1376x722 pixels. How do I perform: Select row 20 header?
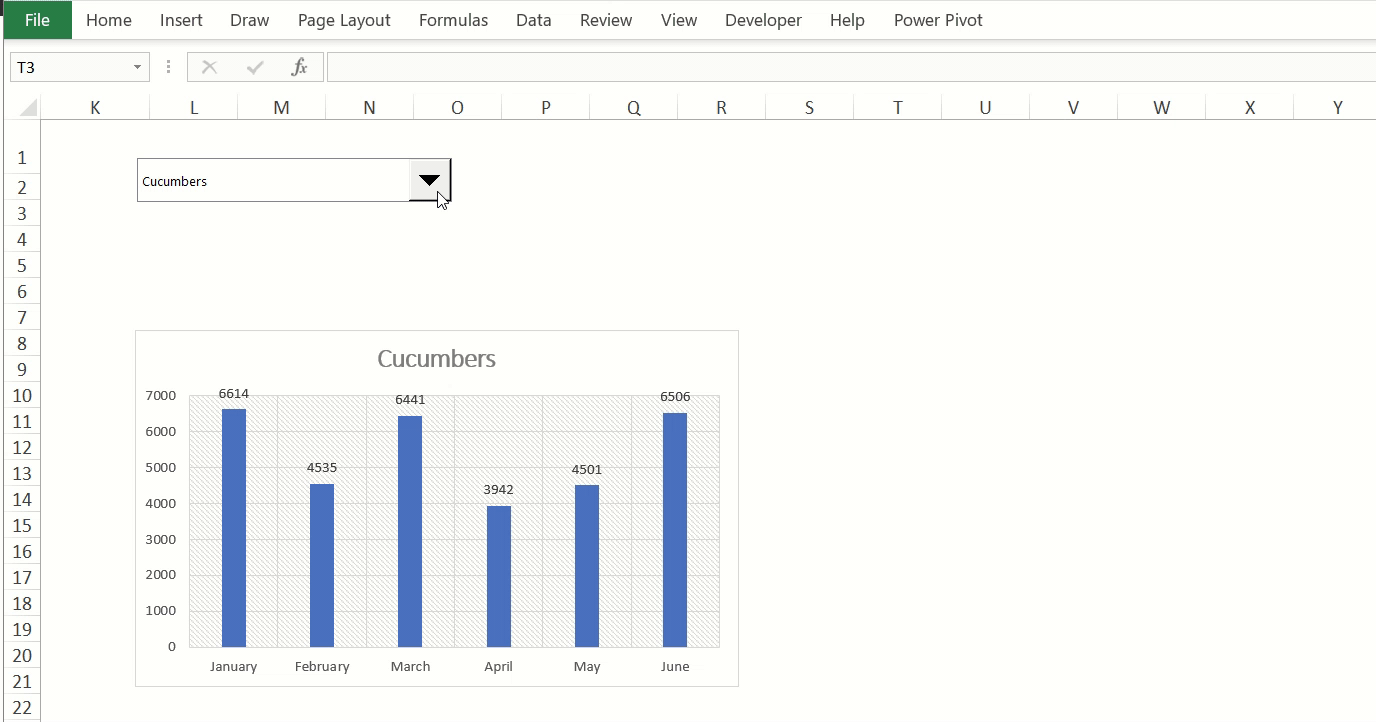pos(21,656)
